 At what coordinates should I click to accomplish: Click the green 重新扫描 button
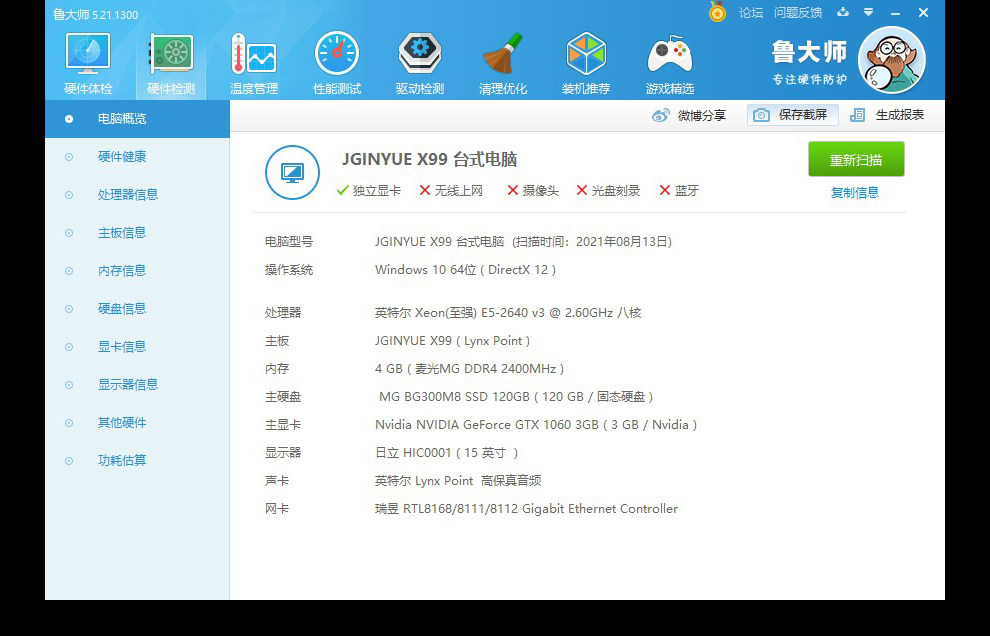pos(856,159)
